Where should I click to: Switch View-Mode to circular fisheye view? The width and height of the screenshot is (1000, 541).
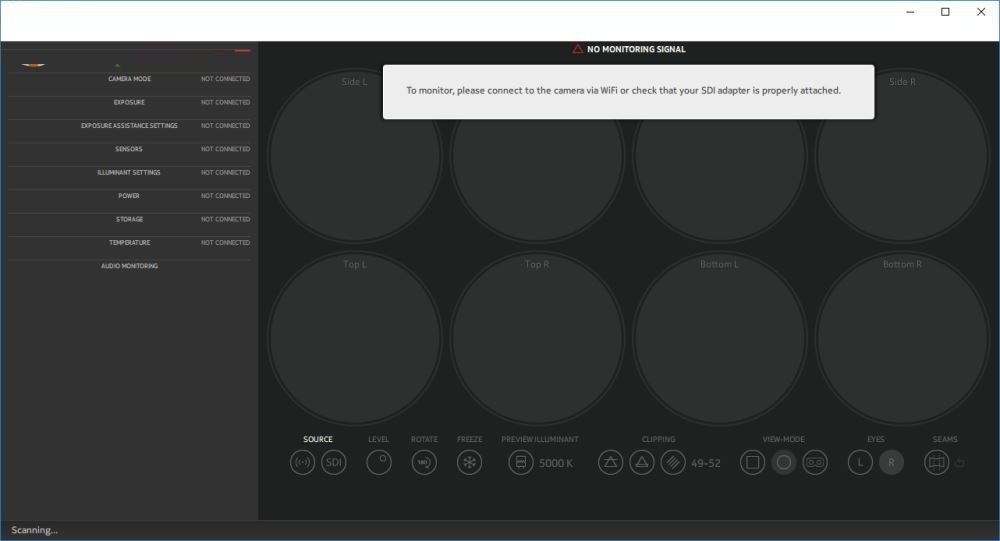tap(784, 463)
